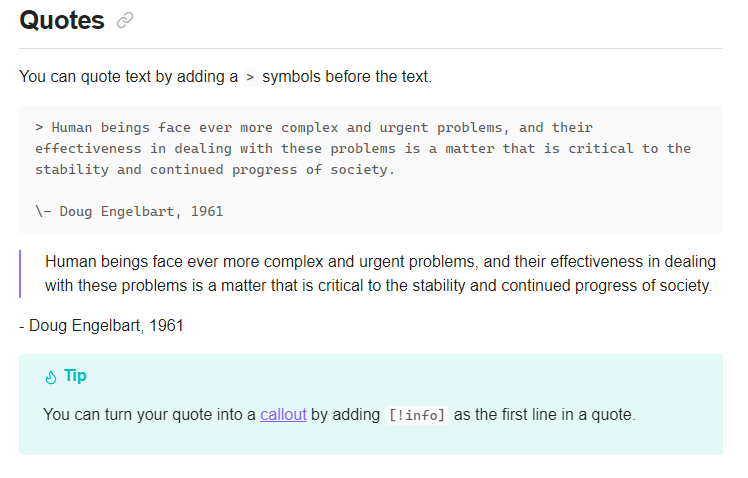Click "symbols before the text." in the intro sentence
The width and height of the screenshot is (748, 478).
(347, 77)
